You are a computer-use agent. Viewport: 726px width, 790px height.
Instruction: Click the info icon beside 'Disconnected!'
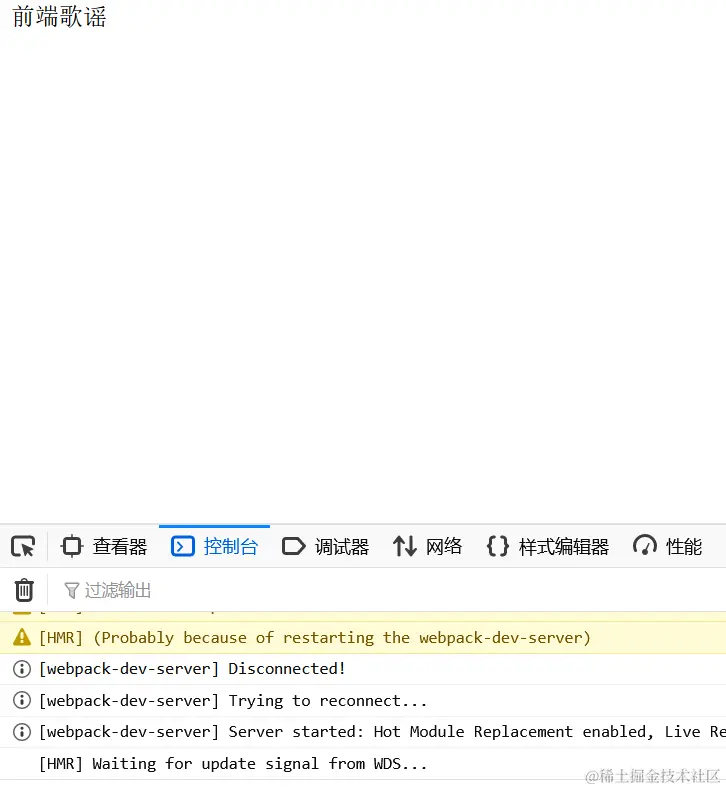coord(22,669)
